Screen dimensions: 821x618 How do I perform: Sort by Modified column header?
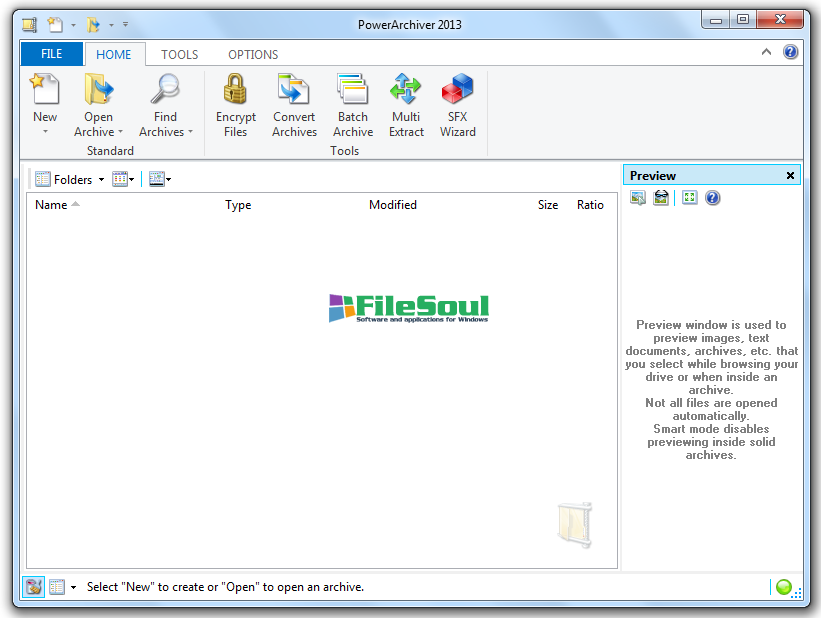[x=393, y=205]
